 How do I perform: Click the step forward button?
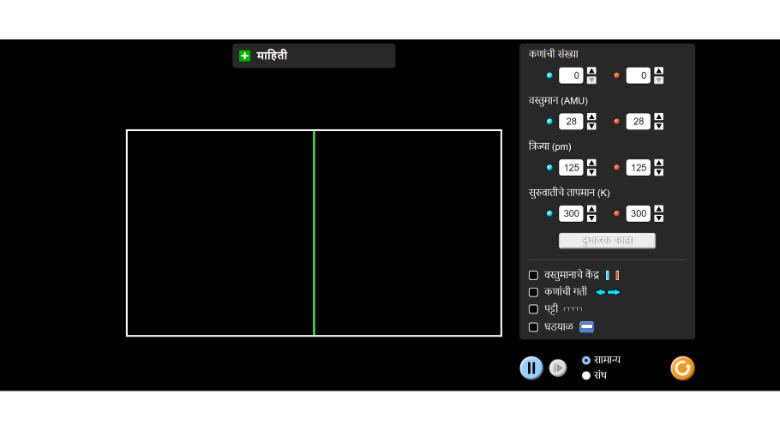[x=558, y=368]
